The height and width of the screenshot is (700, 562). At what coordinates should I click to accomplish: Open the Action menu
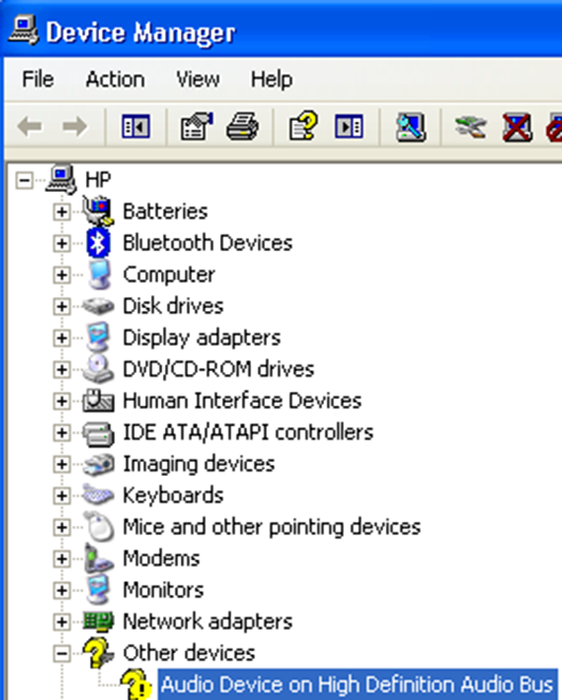pos(115,79)
